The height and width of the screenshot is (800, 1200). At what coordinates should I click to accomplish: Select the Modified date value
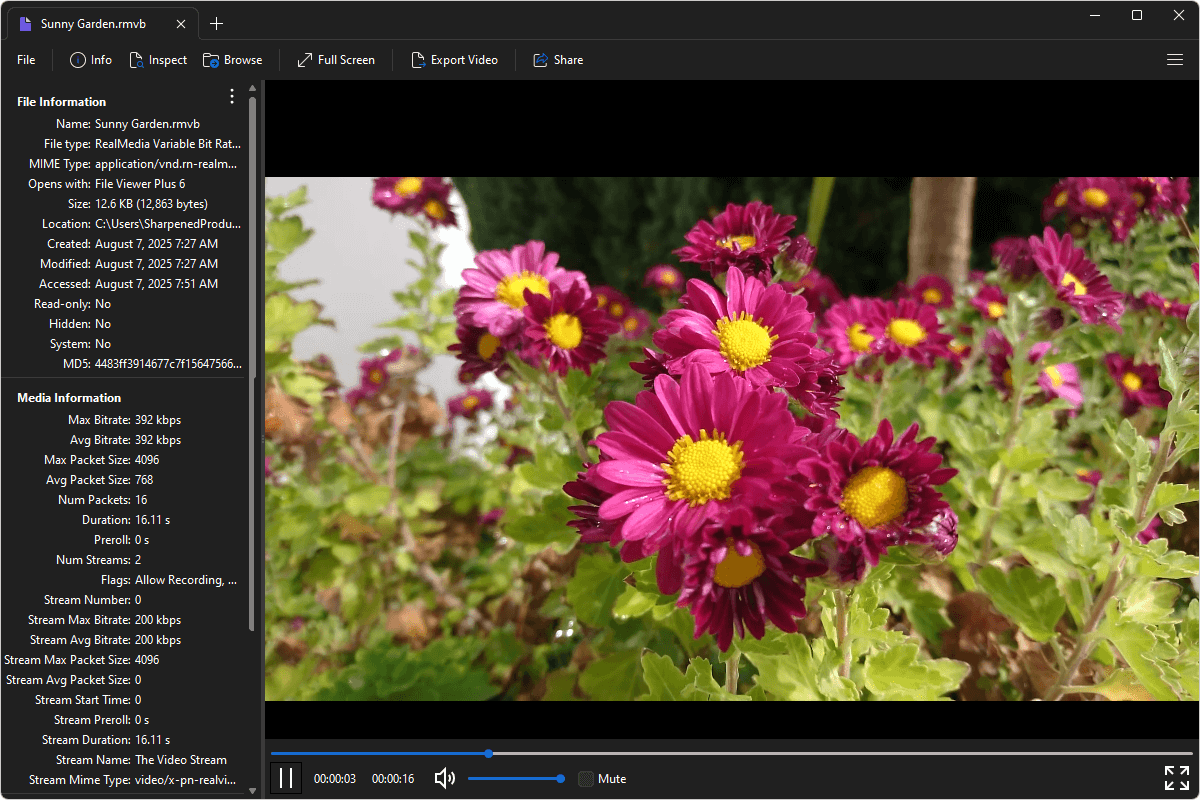tap(156, 264)
